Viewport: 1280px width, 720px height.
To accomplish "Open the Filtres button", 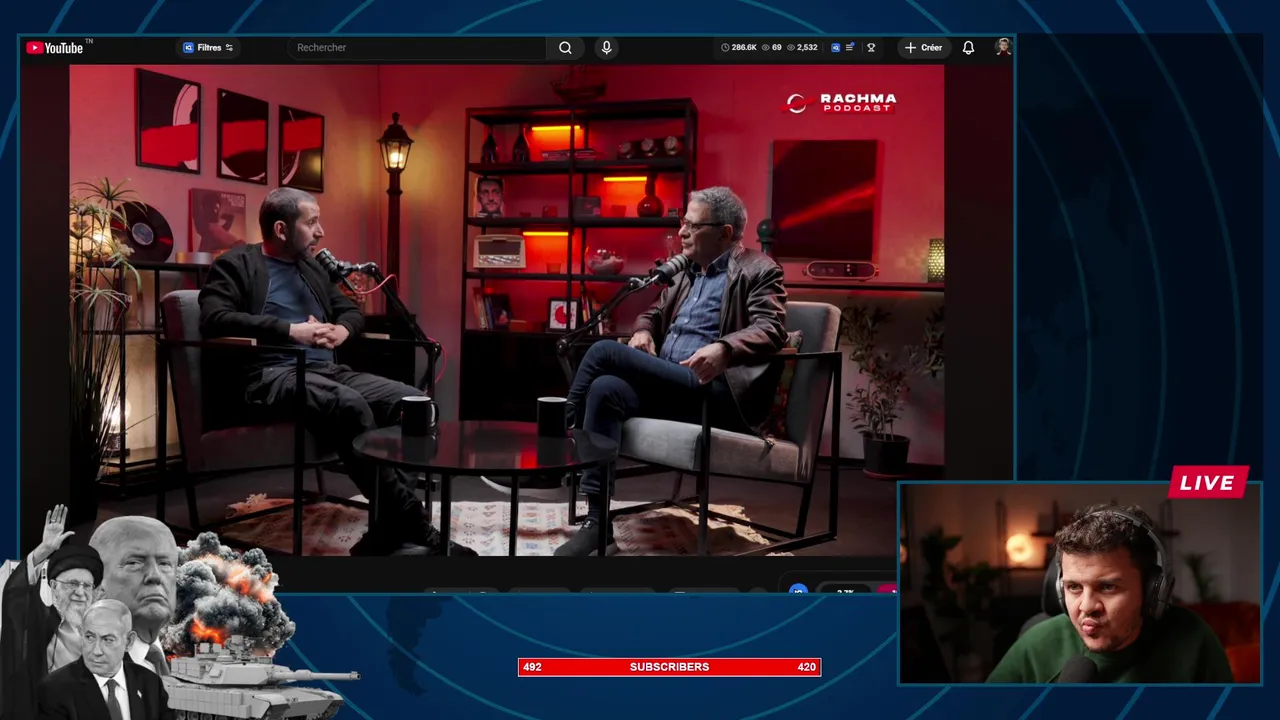I will pyautogui.click(x=208, y=48).
